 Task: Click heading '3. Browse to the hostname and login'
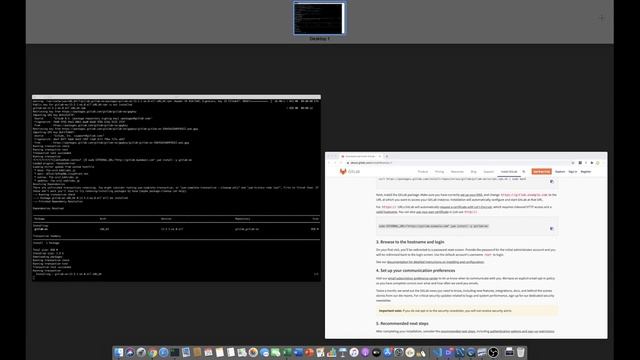[410, 242]
